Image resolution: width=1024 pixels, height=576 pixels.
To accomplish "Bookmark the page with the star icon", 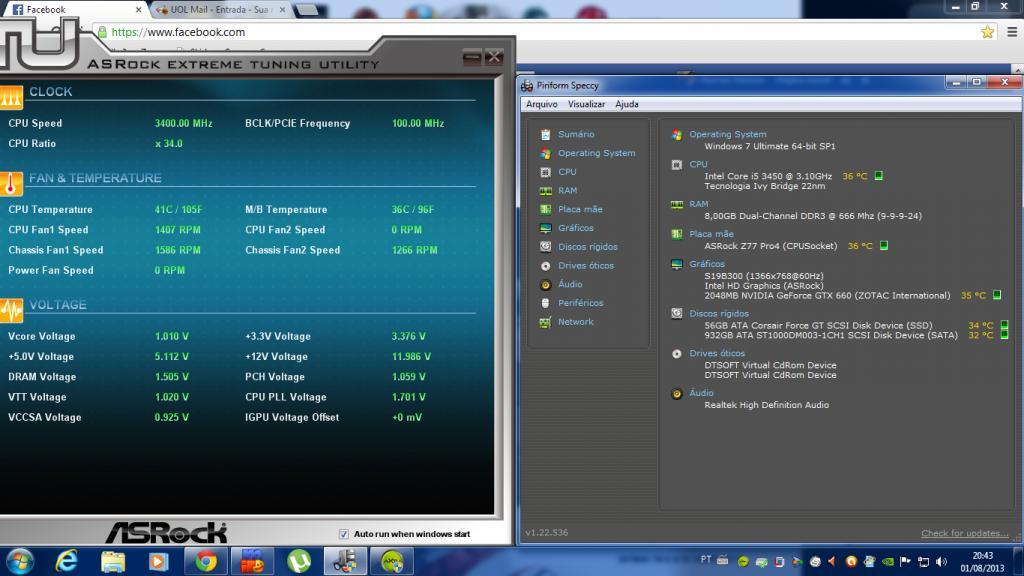I will point(987,32).
